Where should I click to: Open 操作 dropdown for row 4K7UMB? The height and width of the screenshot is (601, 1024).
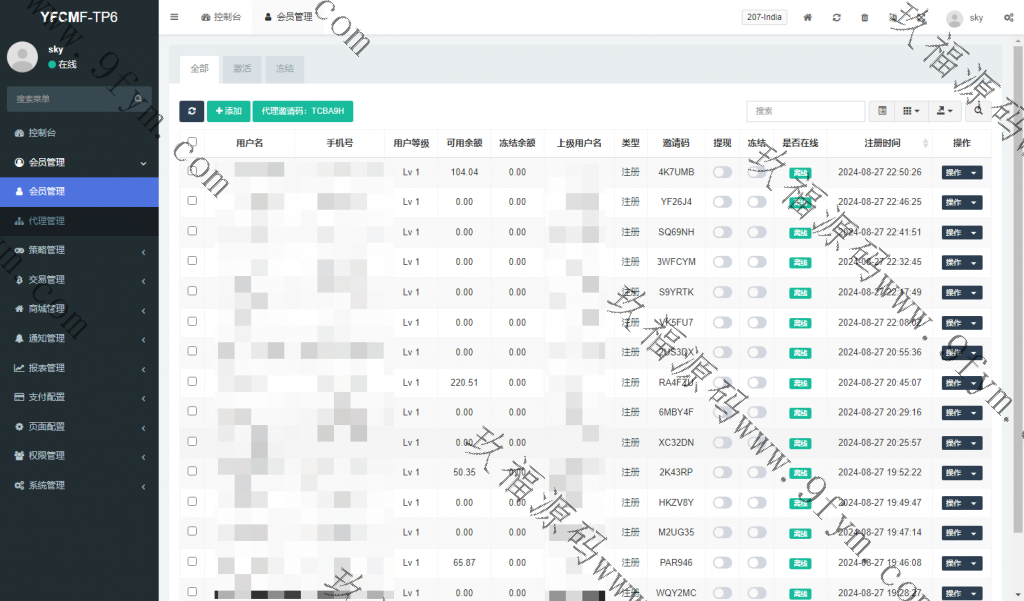point(961,172)
